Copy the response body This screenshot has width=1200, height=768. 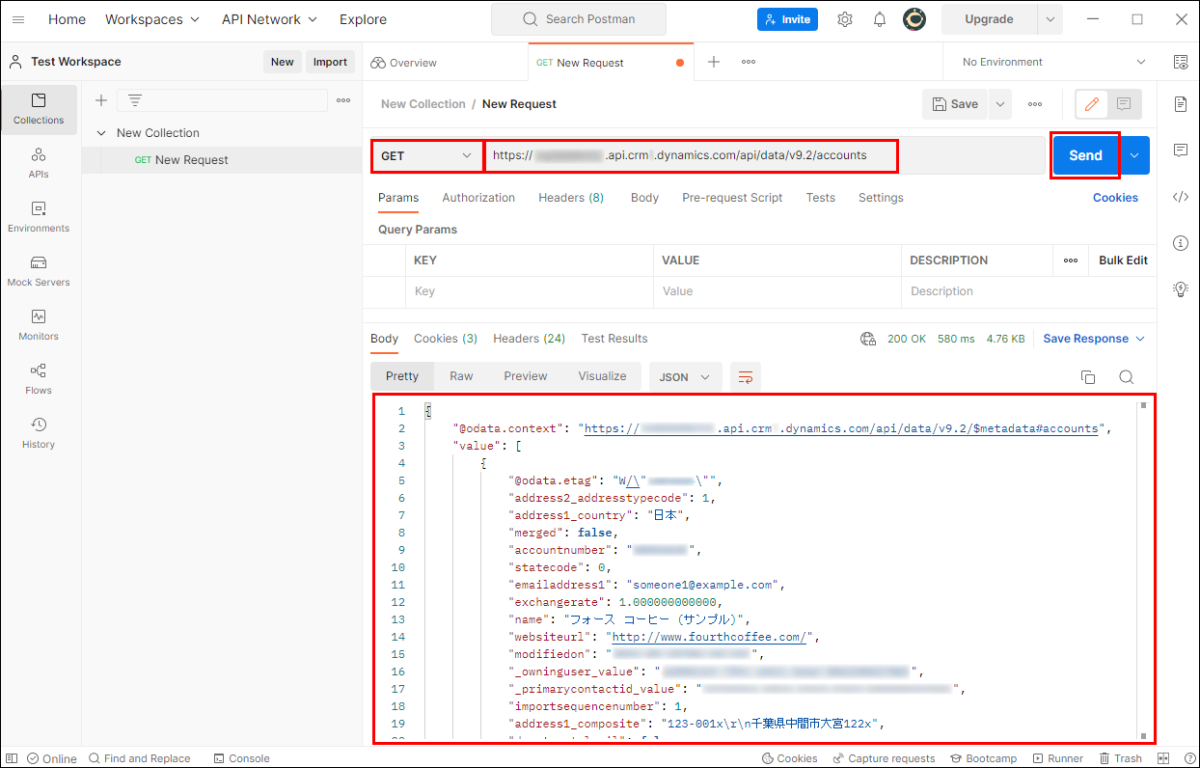(x=1088, y=377)
